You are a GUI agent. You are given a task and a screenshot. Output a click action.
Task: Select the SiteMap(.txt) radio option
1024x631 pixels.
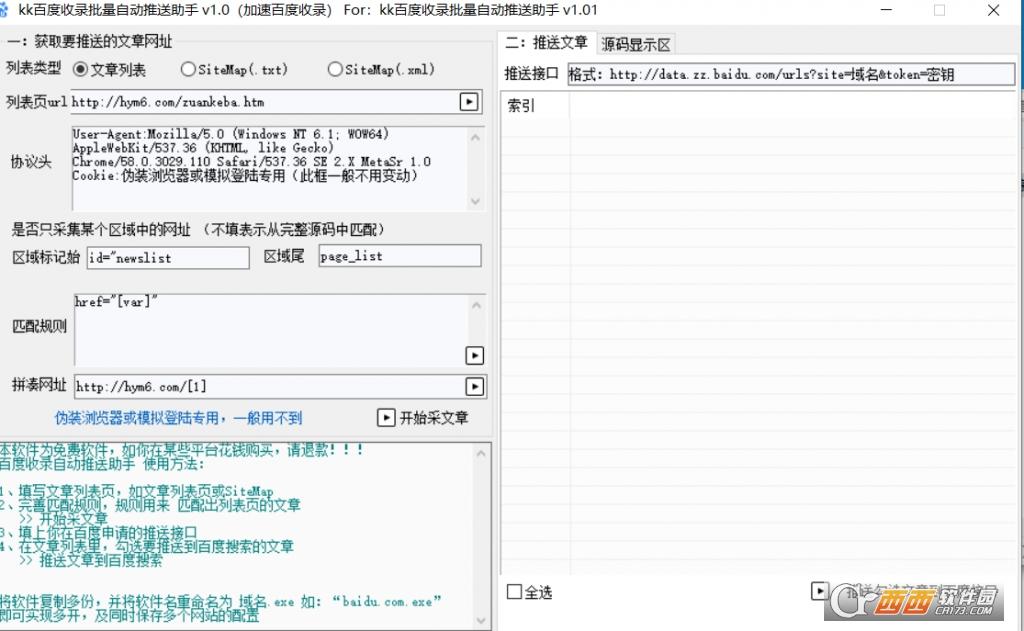click(188, 69)
